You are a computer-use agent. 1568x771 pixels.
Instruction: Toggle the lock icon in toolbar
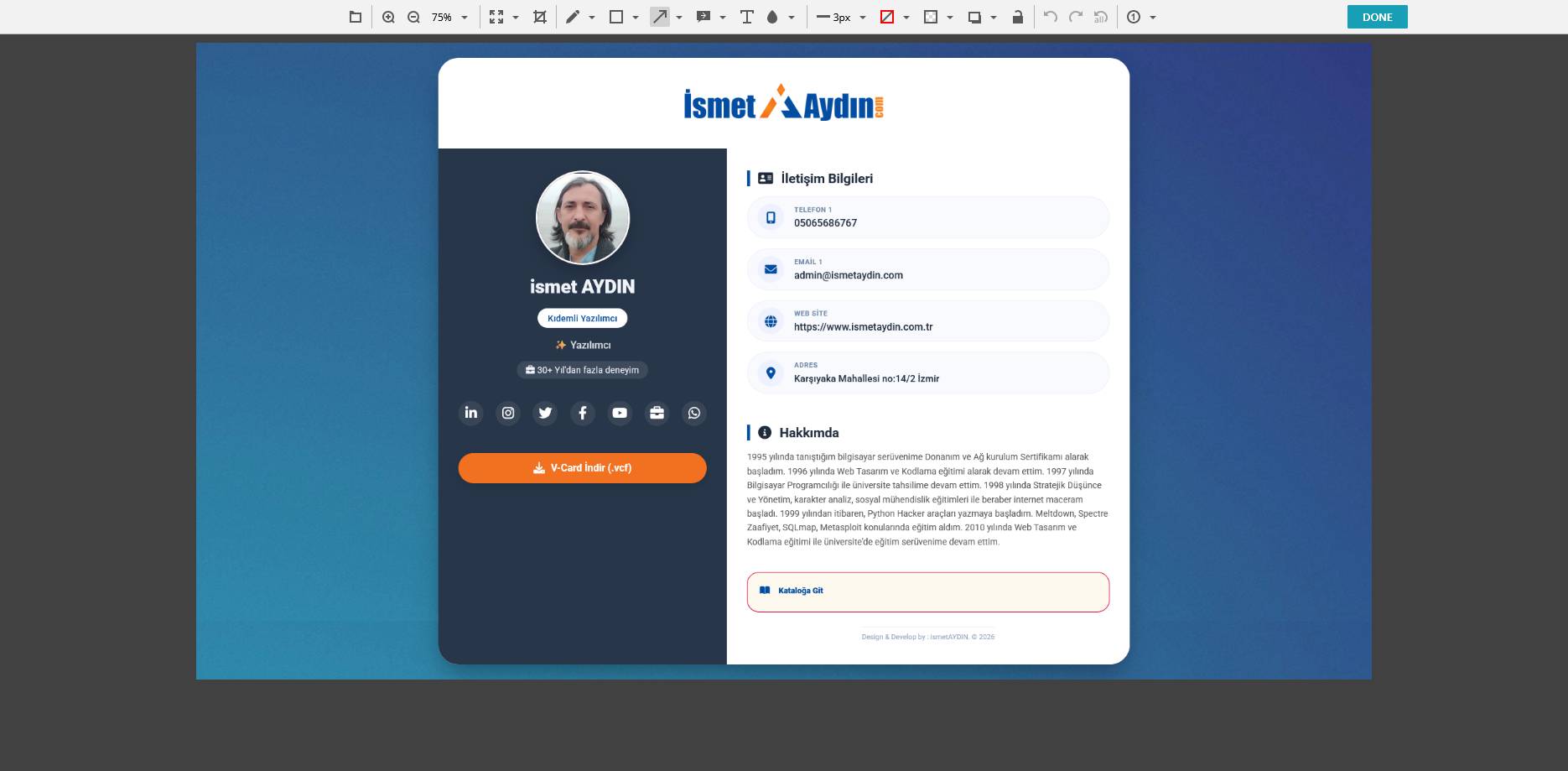click(1017, 17)
